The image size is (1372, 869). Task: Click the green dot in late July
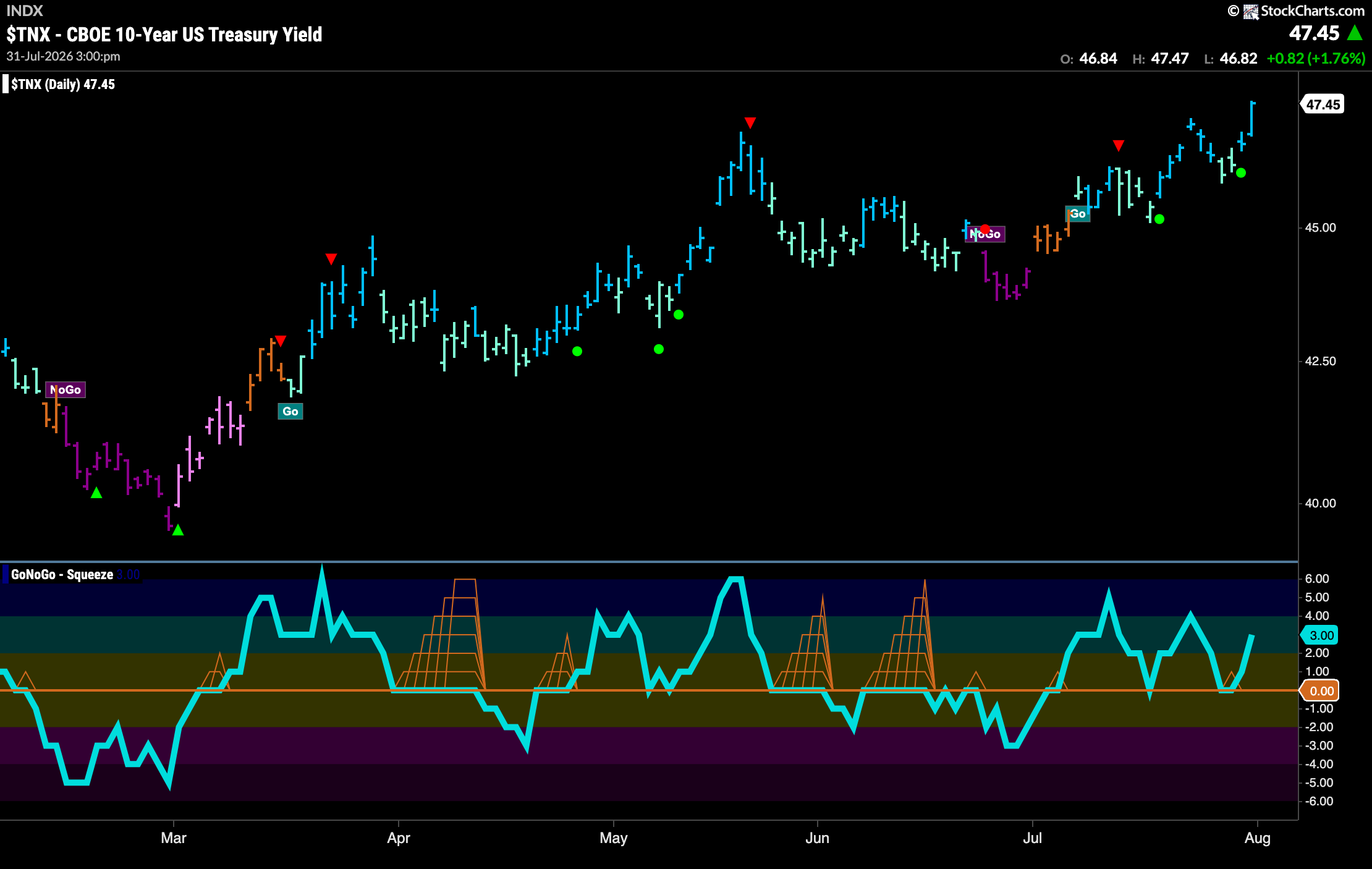pyautogui.click(x=1241, y=173)
